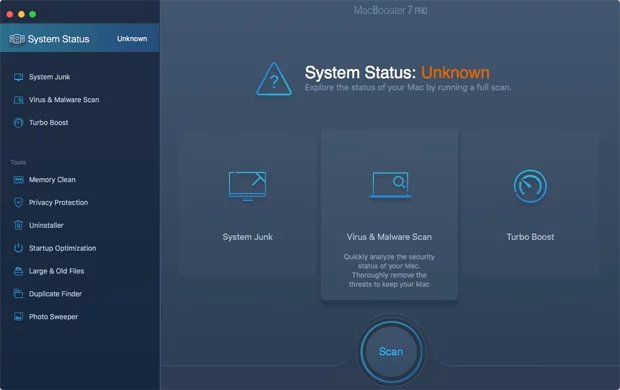Click the Turbo Boost sidebar gauge icon
Screen dimensions: 620x390
pyautogui.click(x=18, y=123)
